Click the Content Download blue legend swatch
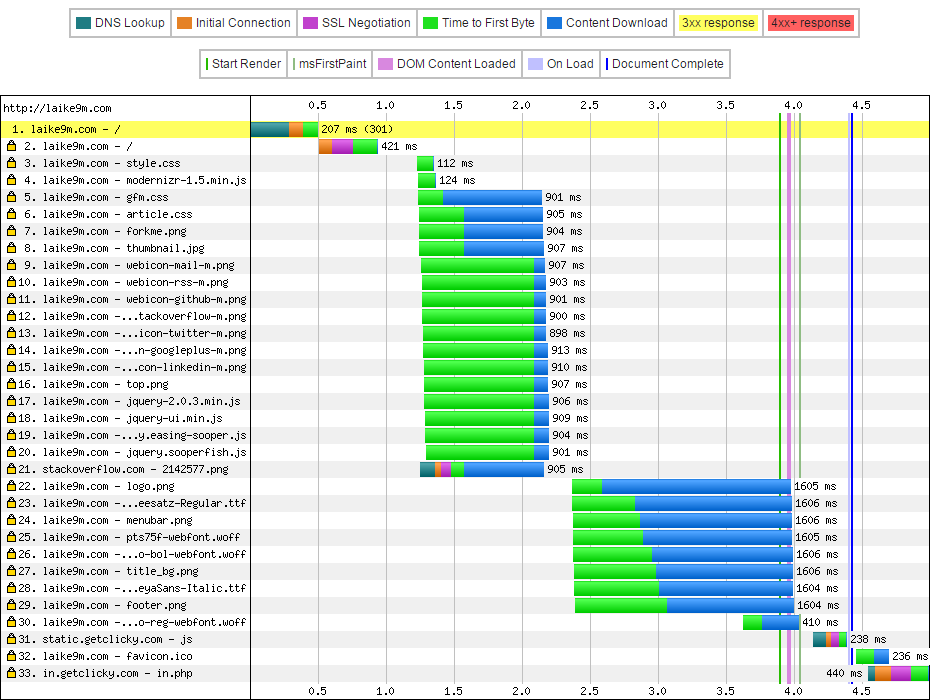The image size is (930, 700). click(554, 23)
